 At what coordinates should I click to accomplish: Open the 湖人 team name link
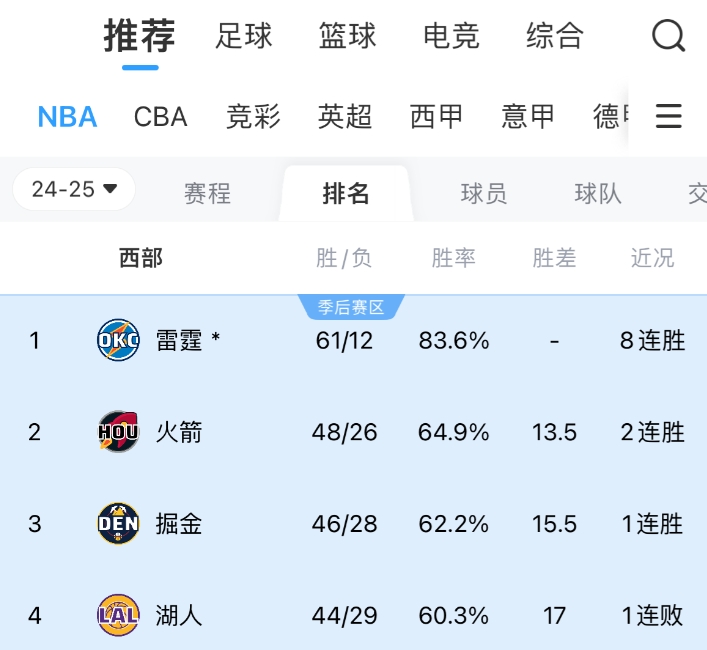(x=179, y=614)
